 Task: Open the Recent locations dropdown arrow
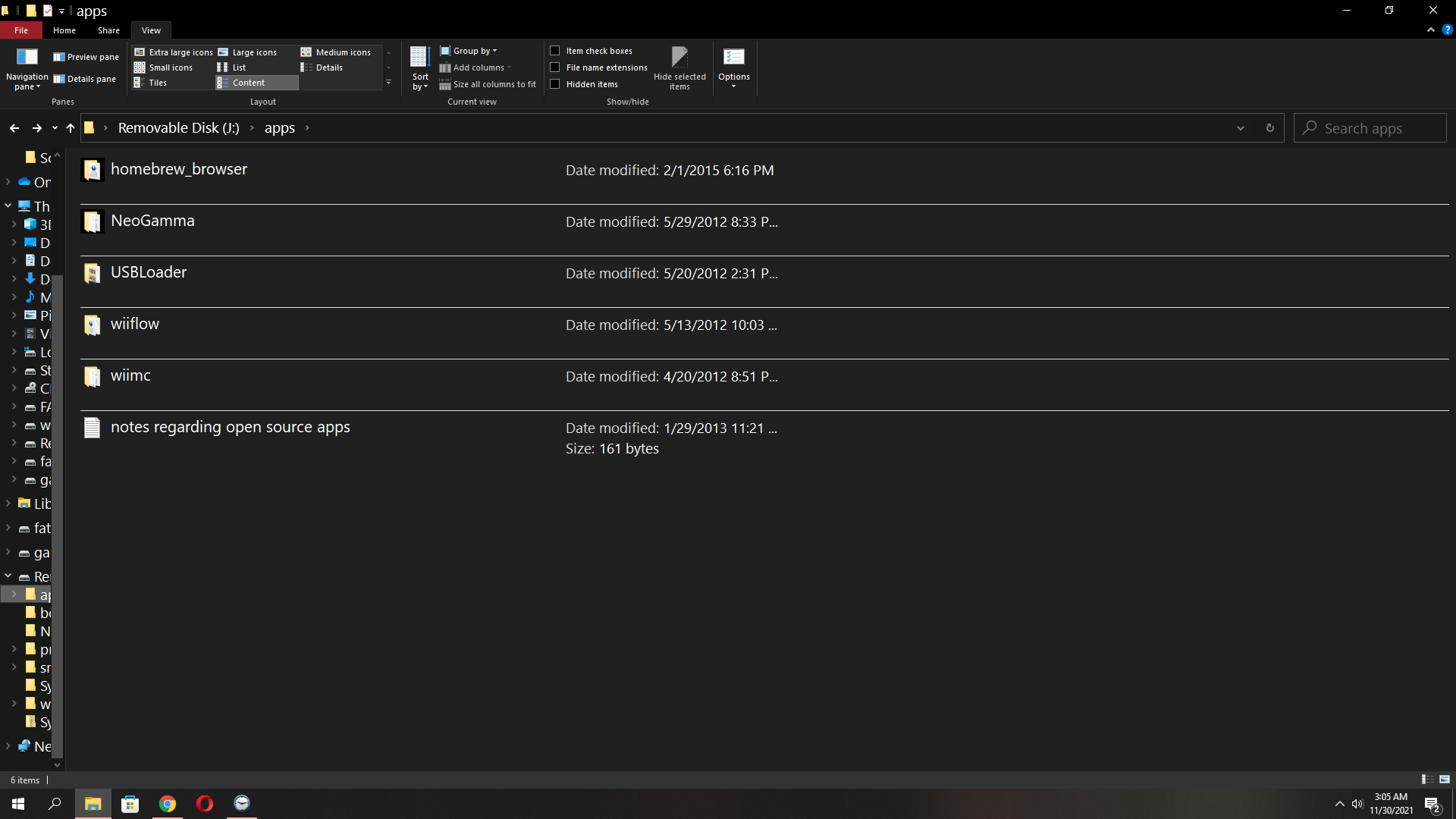pos(55,128)
